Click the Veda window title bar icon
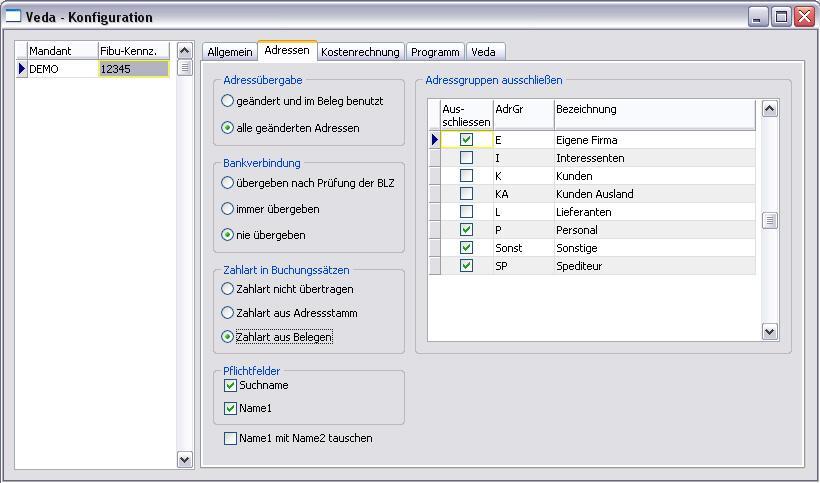820x483 pixels. pos(14,16)
